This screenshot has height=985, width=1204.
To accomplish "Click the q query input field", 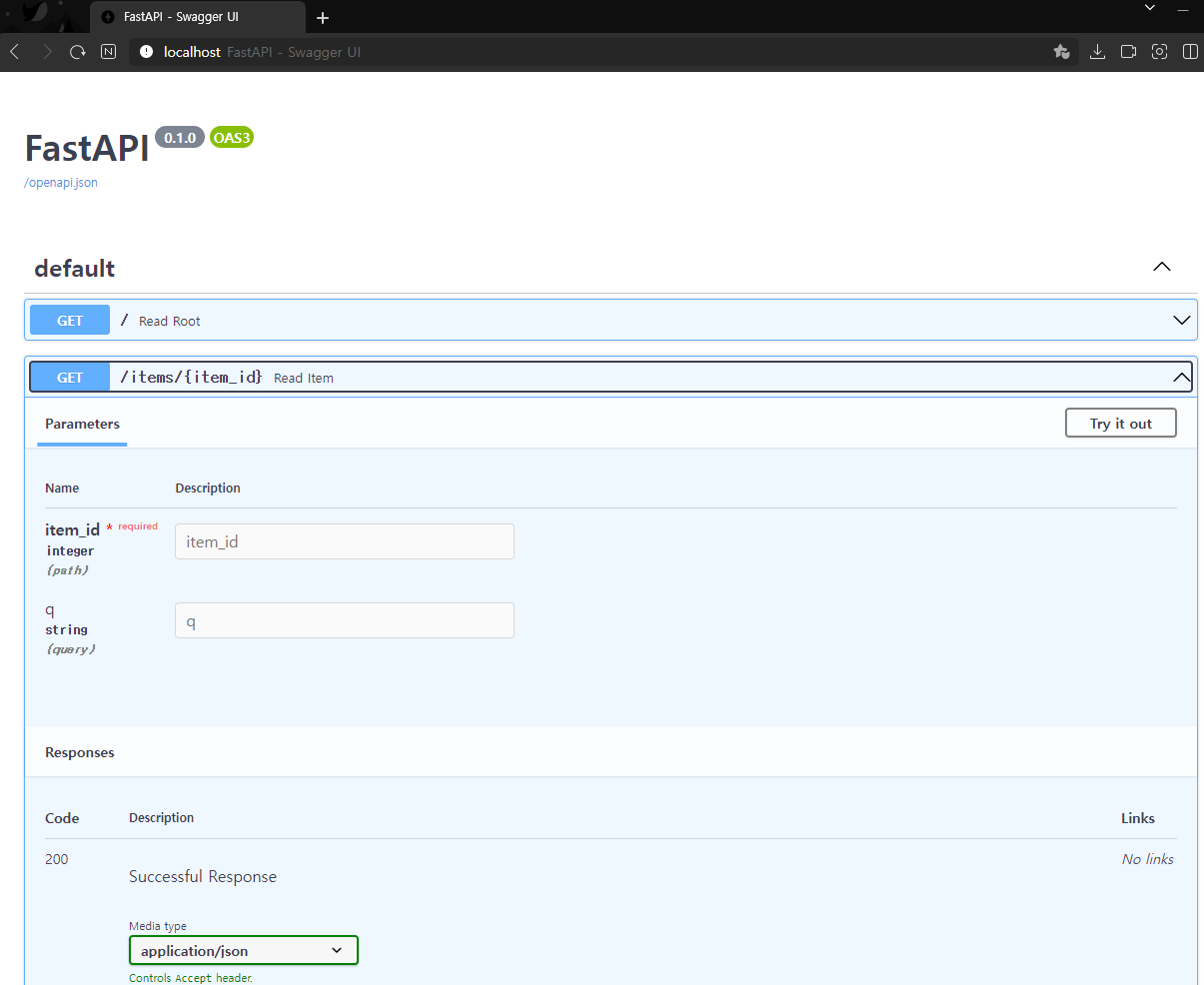I will click(x=345, y=620).
